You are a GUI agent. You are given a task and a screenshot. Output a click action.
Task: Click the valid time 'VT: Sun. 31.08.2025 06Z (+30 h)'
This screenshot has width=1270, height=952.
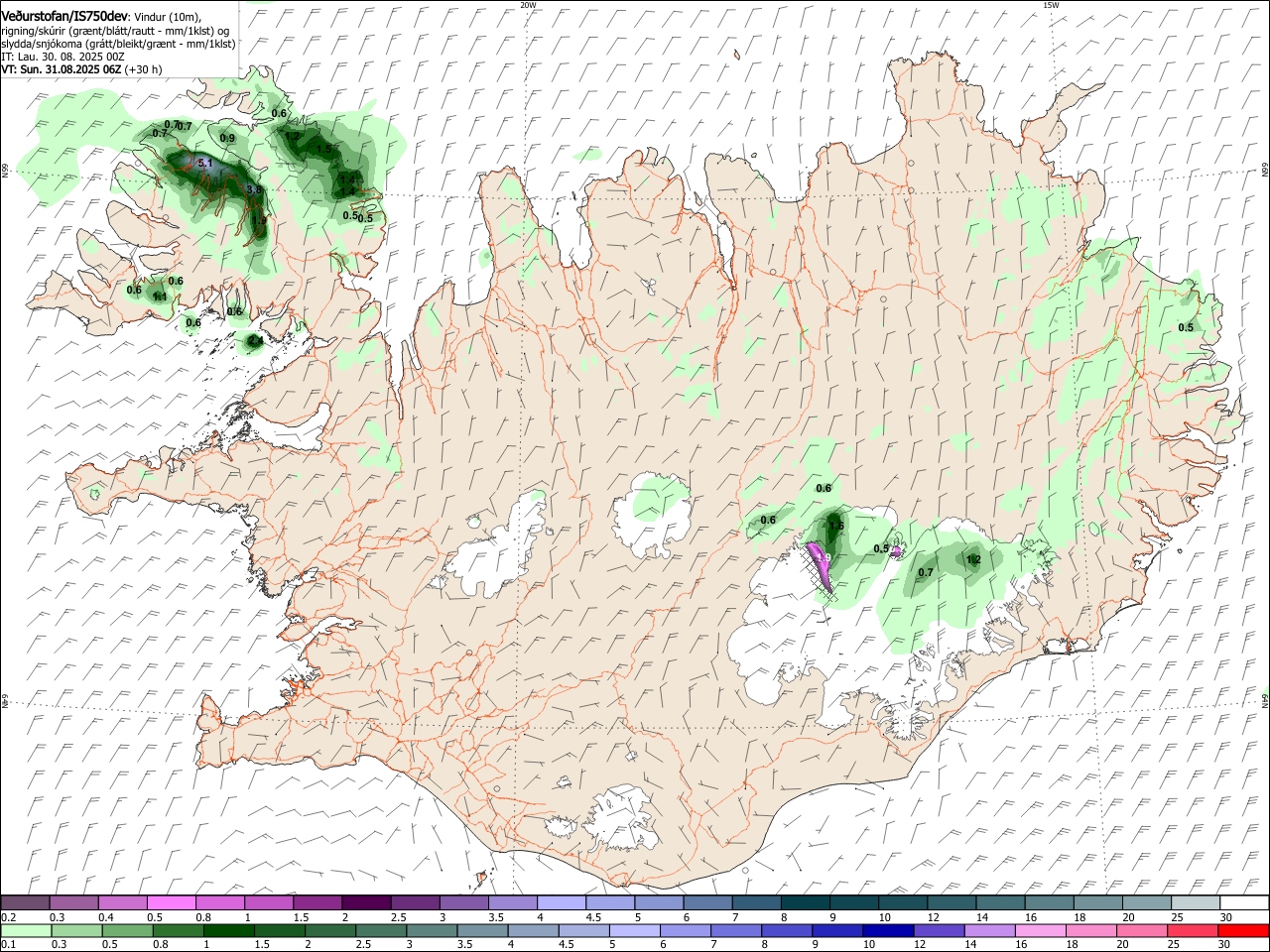click(81, 69)
